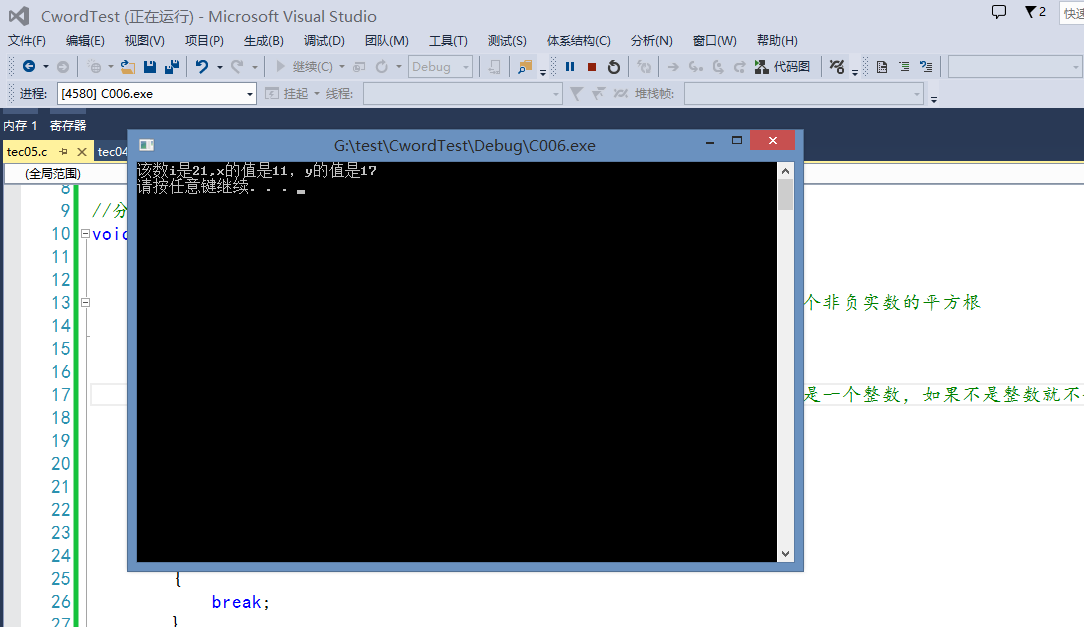The width and height of the screenshot is (1084, 627).
Task: Click the parameter info icon in text toolbar
Action: tap(926, 67)
